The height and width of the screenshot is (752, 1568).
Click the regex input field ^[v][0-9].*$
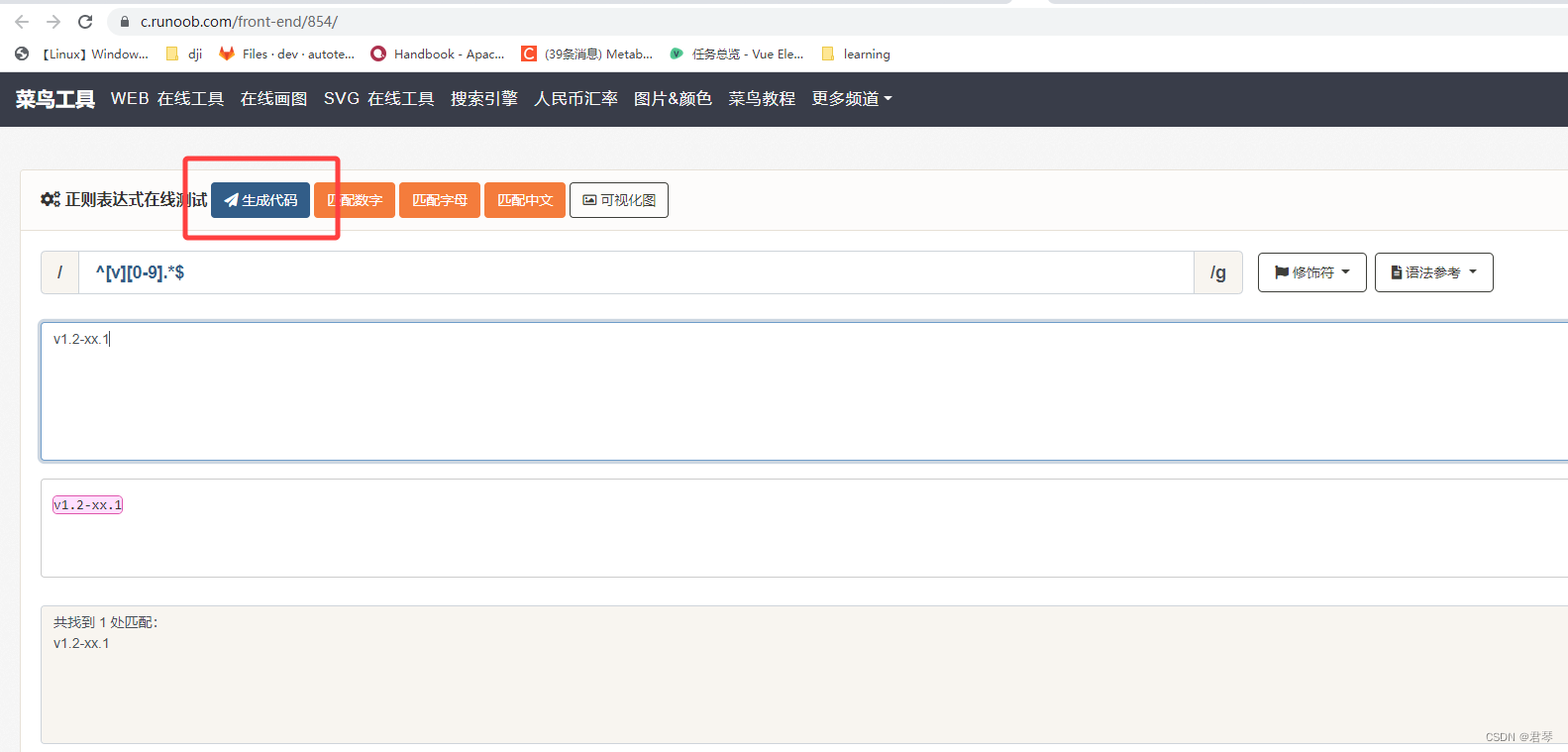click(x=636, y=272)
